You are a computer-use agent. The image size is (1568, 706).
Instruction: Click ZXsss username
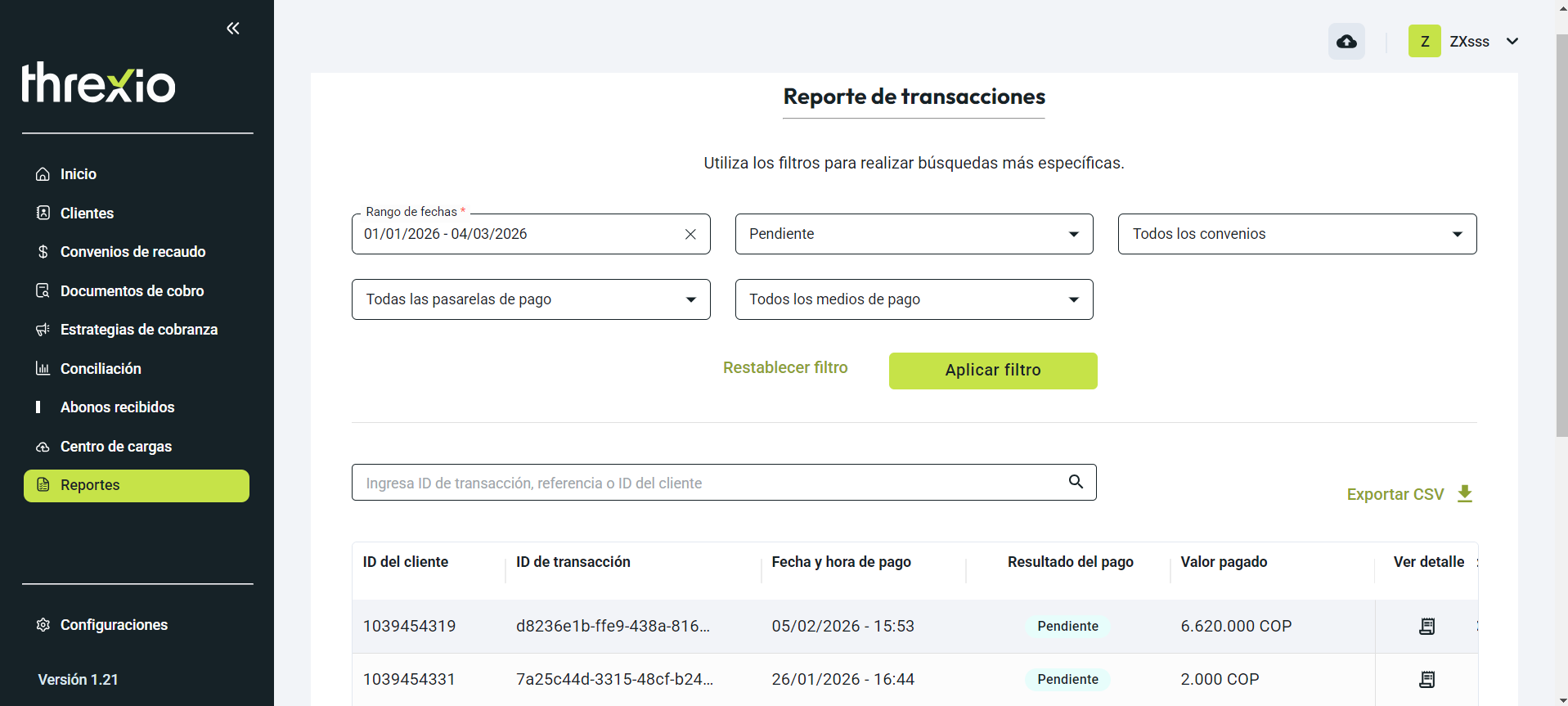(1469, 42)
